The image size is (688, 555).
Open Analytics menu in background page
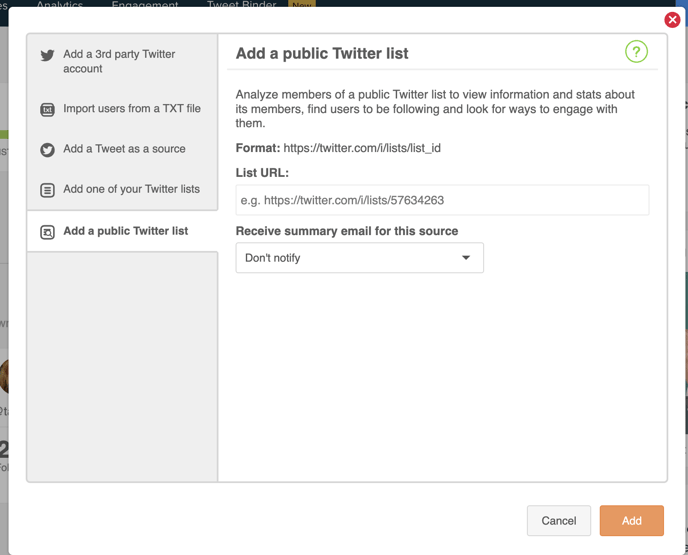coord(59,4)
